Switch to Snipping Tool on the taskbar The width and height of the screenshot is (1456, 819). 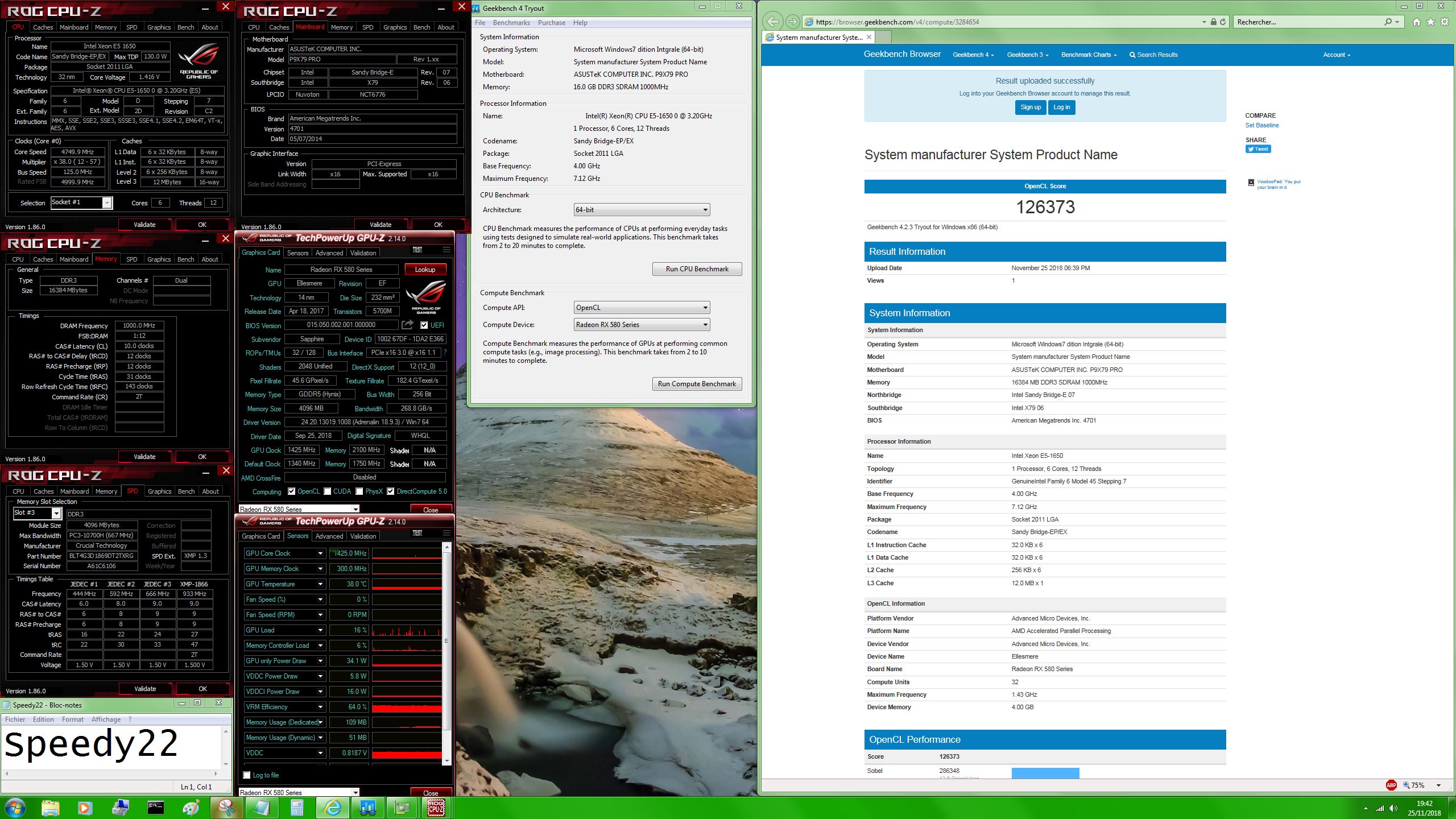pyautogui.click(x=226, y=808)
